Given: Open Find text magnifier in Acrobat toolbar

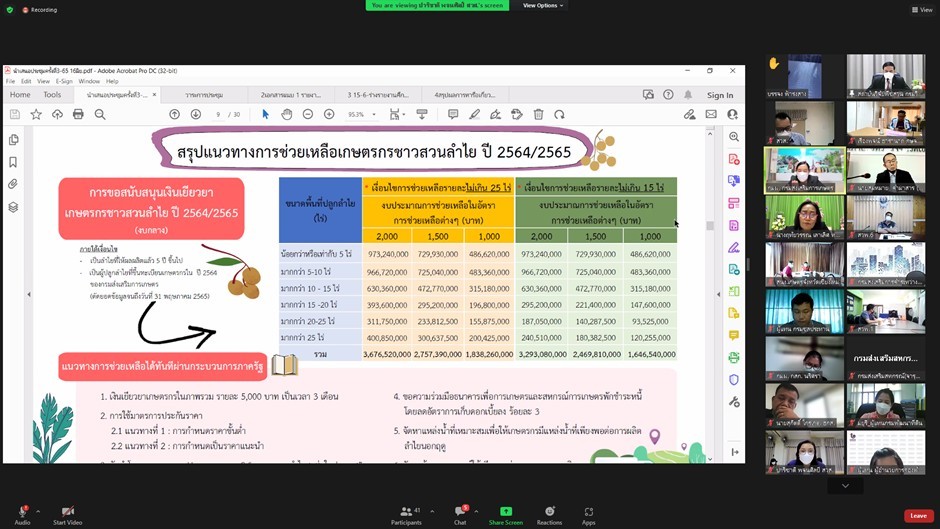Looking at the screenshot, I should (100, 115).
